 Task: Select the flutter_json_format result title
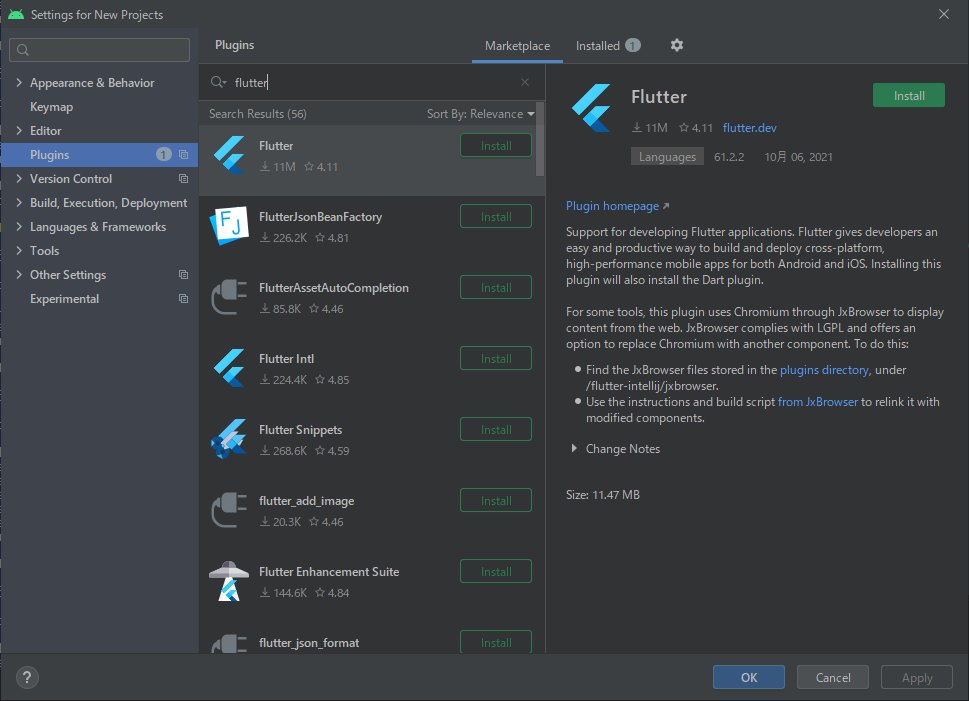309,643
